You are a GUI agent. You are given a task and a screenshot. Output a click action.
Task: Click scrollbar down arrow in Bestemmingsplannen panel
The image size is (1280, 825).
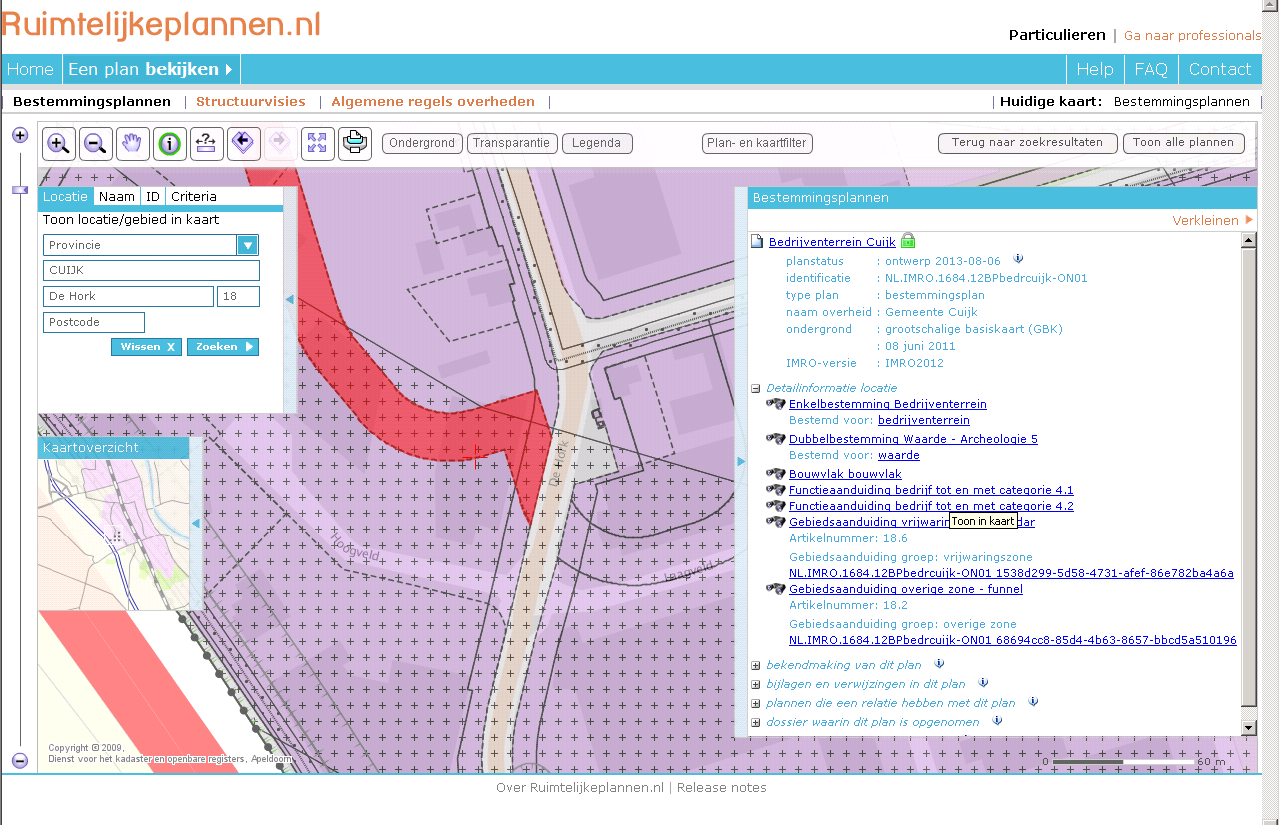(x=1248, y=727)
